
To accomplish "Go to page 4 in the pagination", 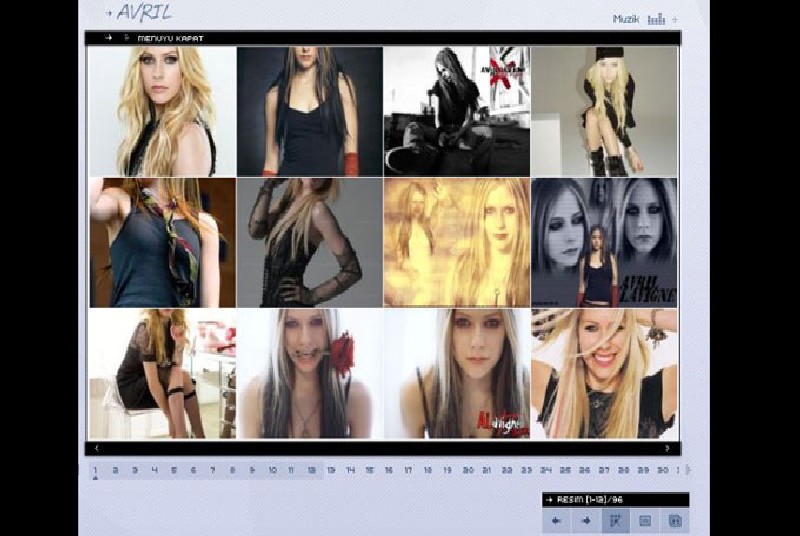I will pyautogui.click(x=155, y=470).
